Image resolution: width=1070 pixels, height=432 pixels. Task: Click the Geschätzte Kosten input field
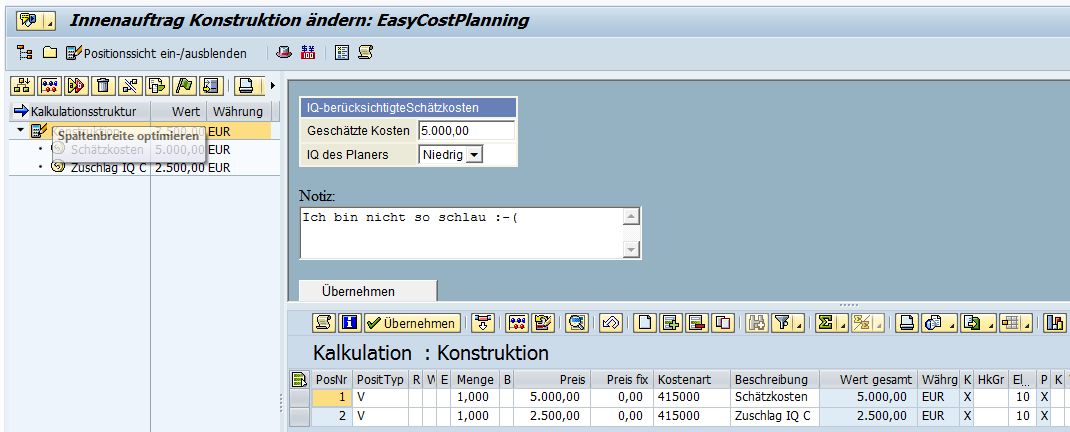466,130
